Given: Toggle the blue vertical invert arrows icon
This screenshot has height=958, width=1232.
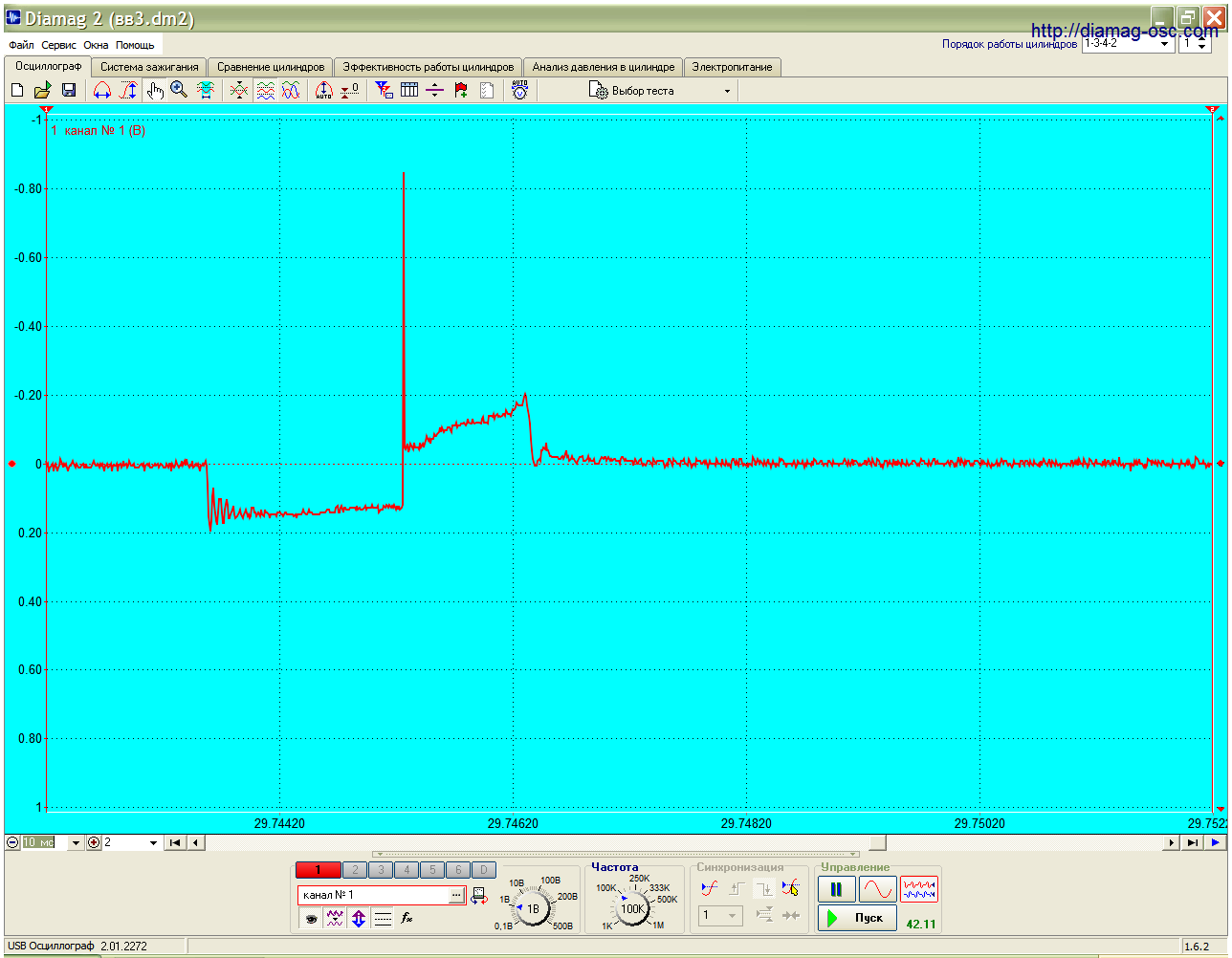Looking at the screenshot, I should coord(359,919).
